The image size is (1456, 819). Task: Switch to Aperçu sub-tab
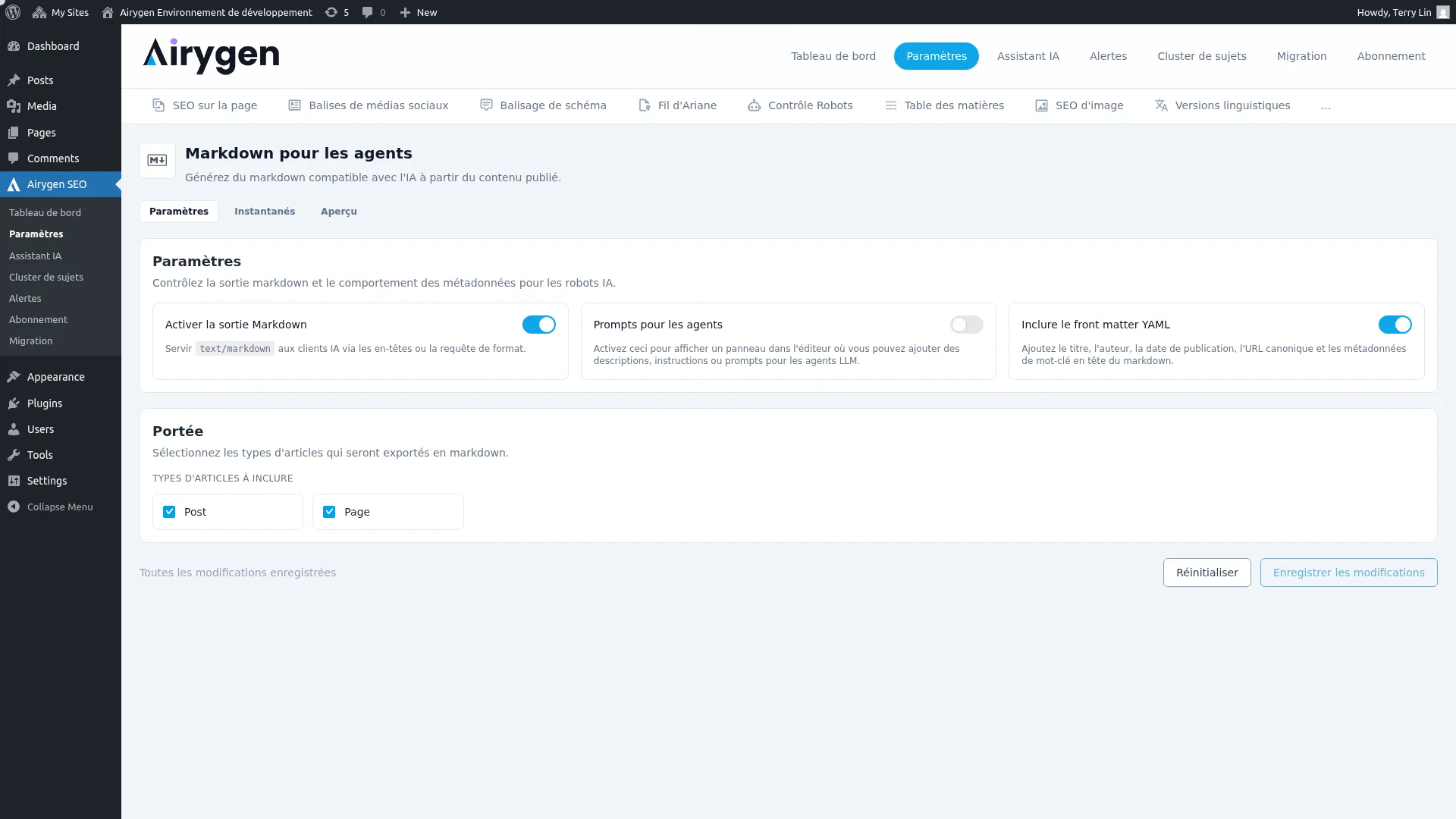(339, 212)
